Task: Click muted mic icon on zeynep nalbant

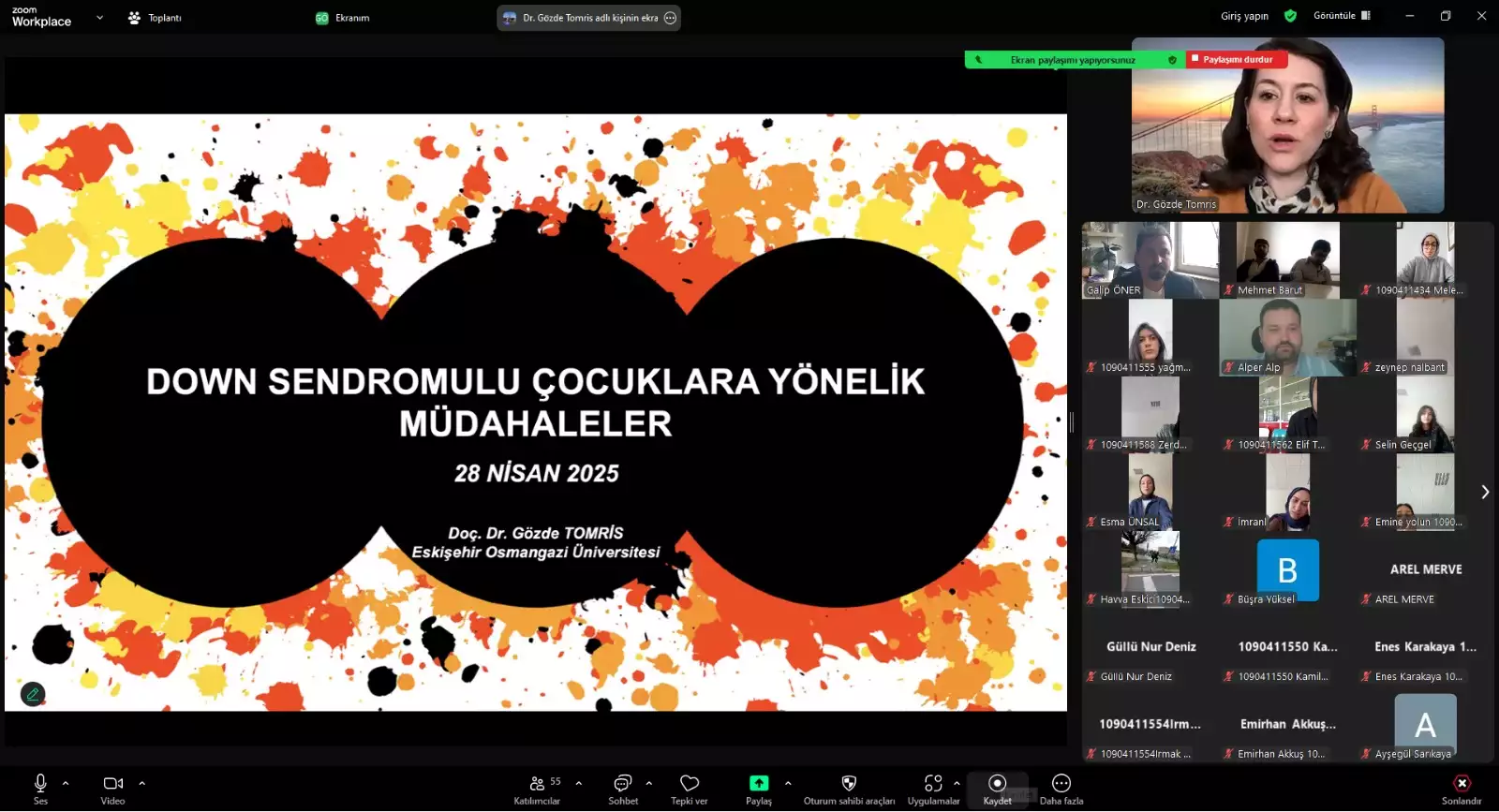Action: [x=1366, y=368]
